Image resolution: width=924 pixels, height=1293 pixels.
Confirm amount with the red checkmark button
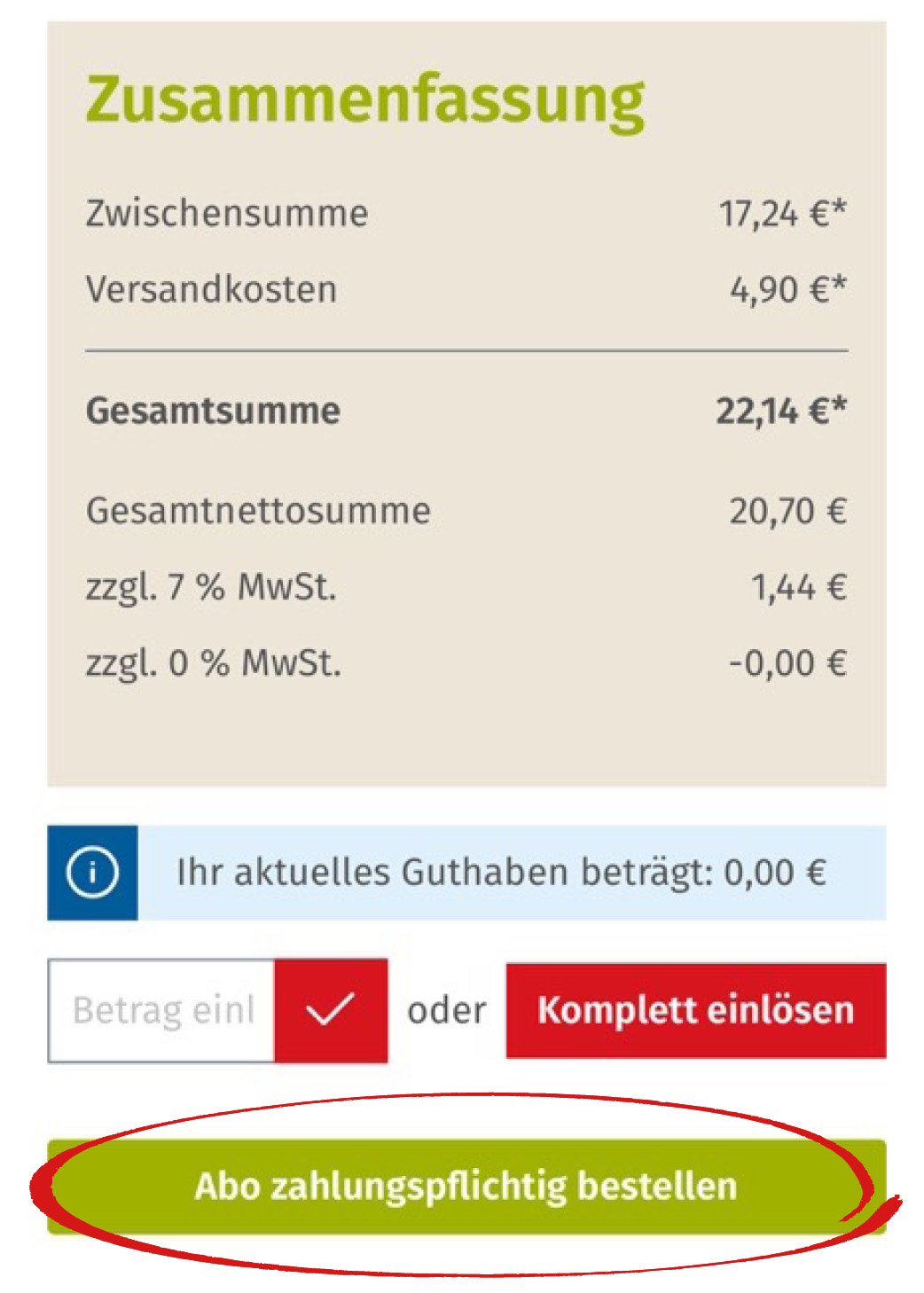pos(330,1010)
